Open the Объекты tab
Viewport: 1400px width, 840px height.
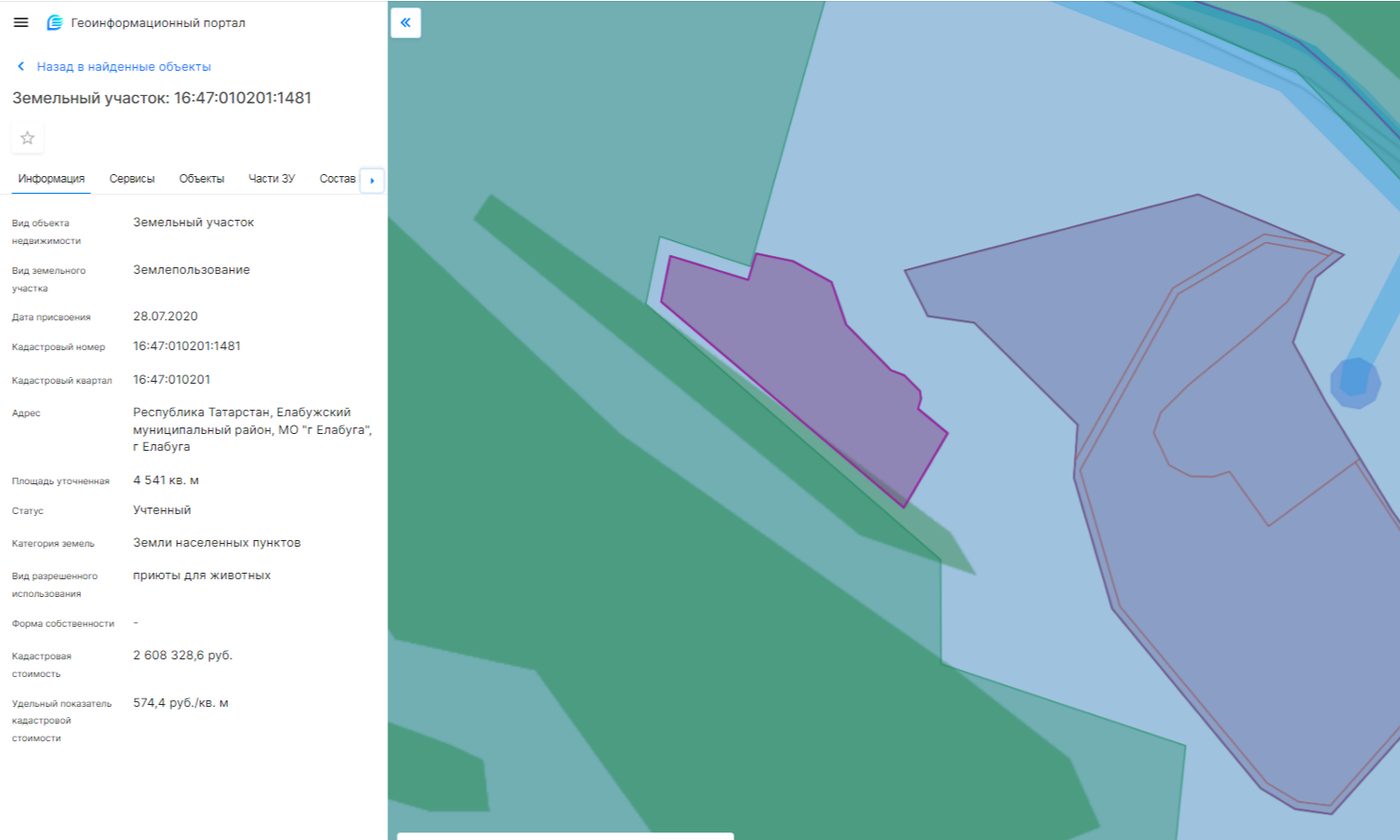[202, 179]
